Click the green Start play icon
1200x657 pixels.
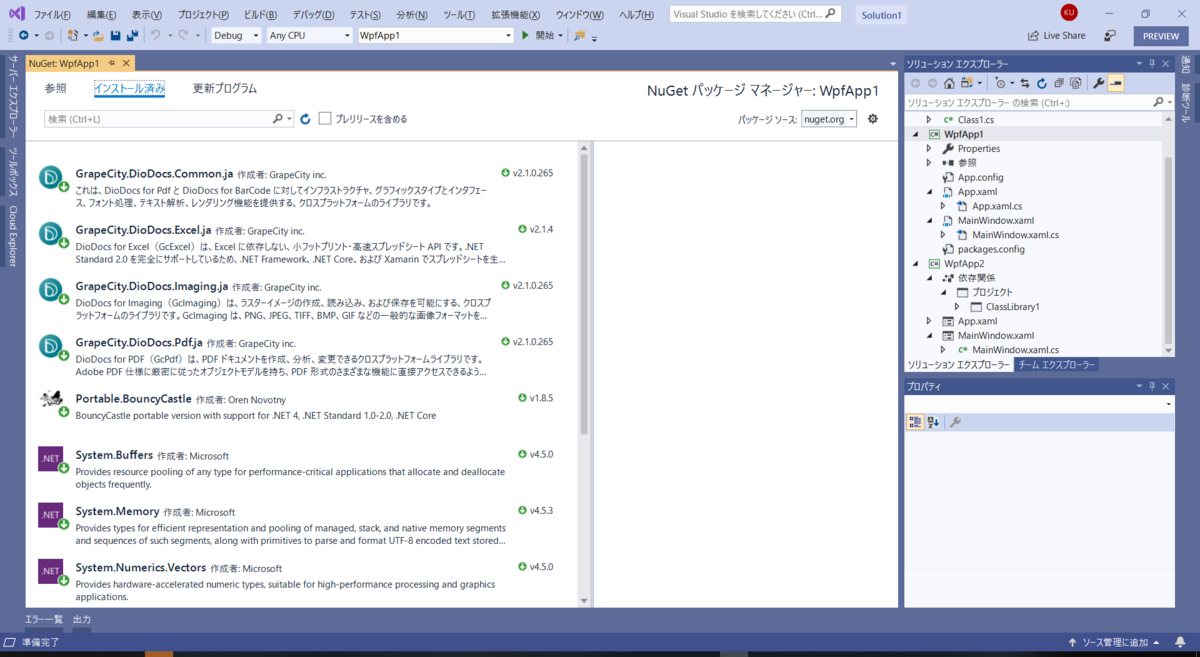(526, 35)
